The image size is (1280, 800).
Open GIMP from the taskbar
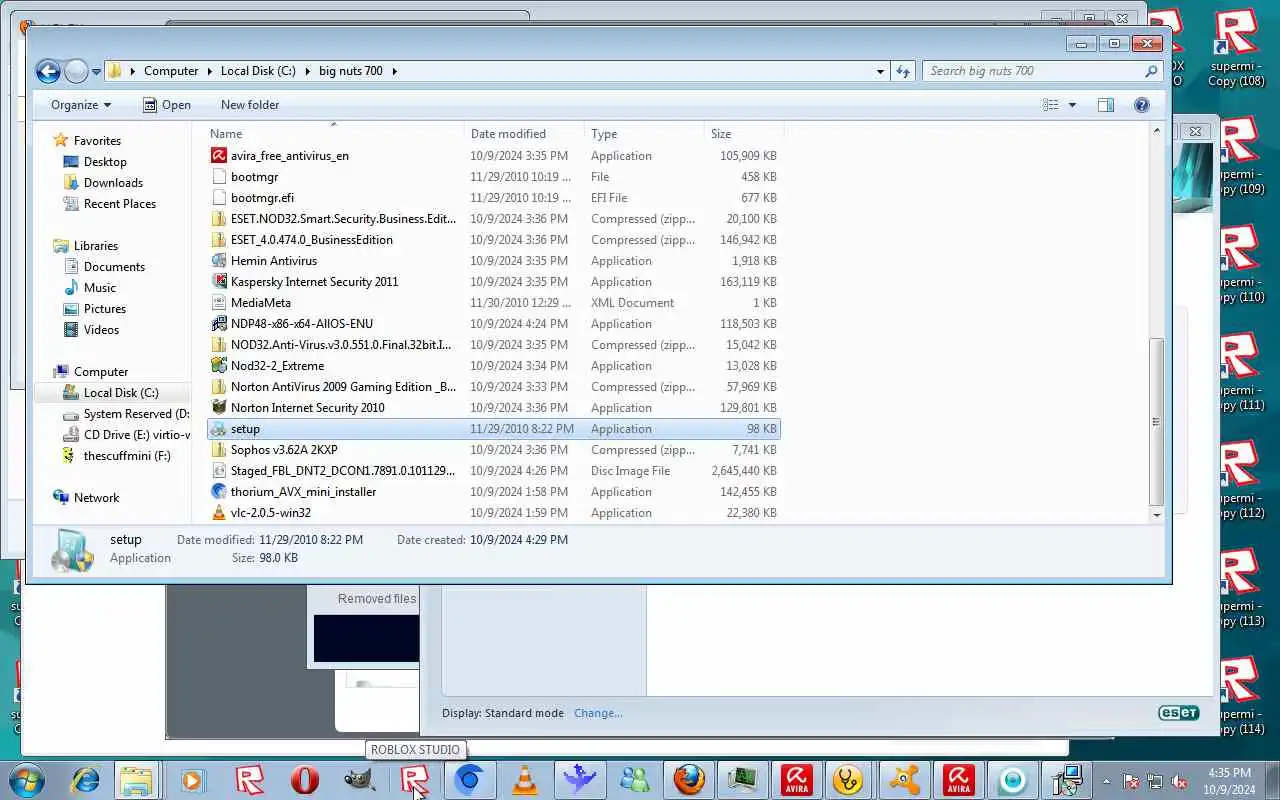click(359, 780)
